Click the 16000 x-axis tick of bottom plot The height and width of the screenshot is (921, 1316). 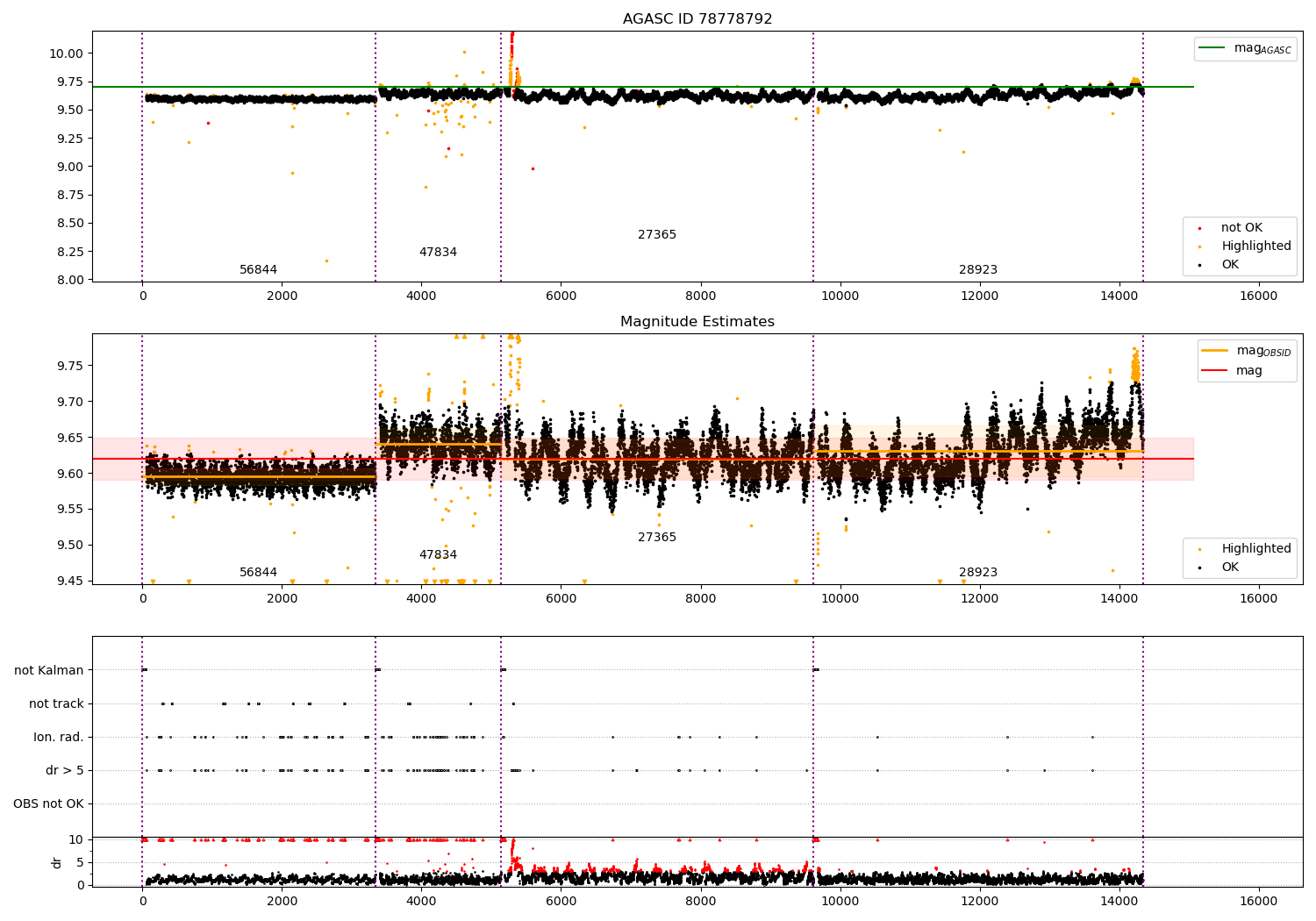(x=1259, y=901)
